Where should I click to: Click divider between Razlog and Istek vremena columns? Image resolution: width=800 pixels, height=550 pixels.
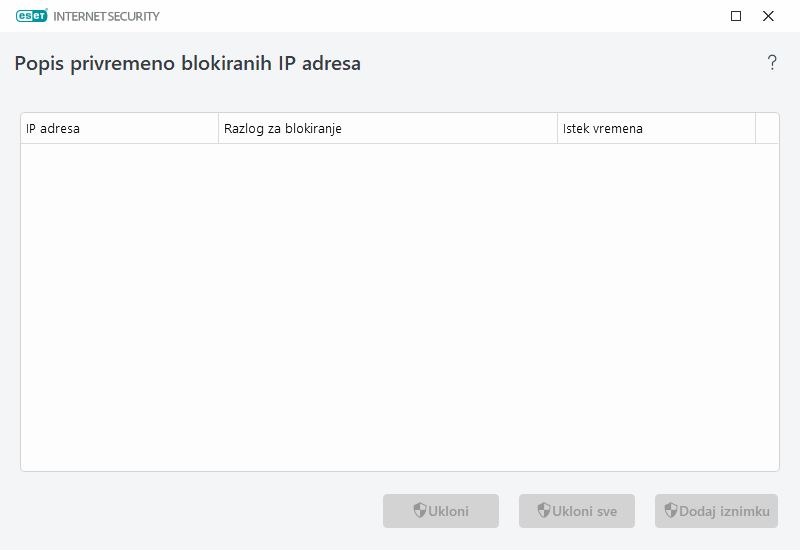(557, 129)
